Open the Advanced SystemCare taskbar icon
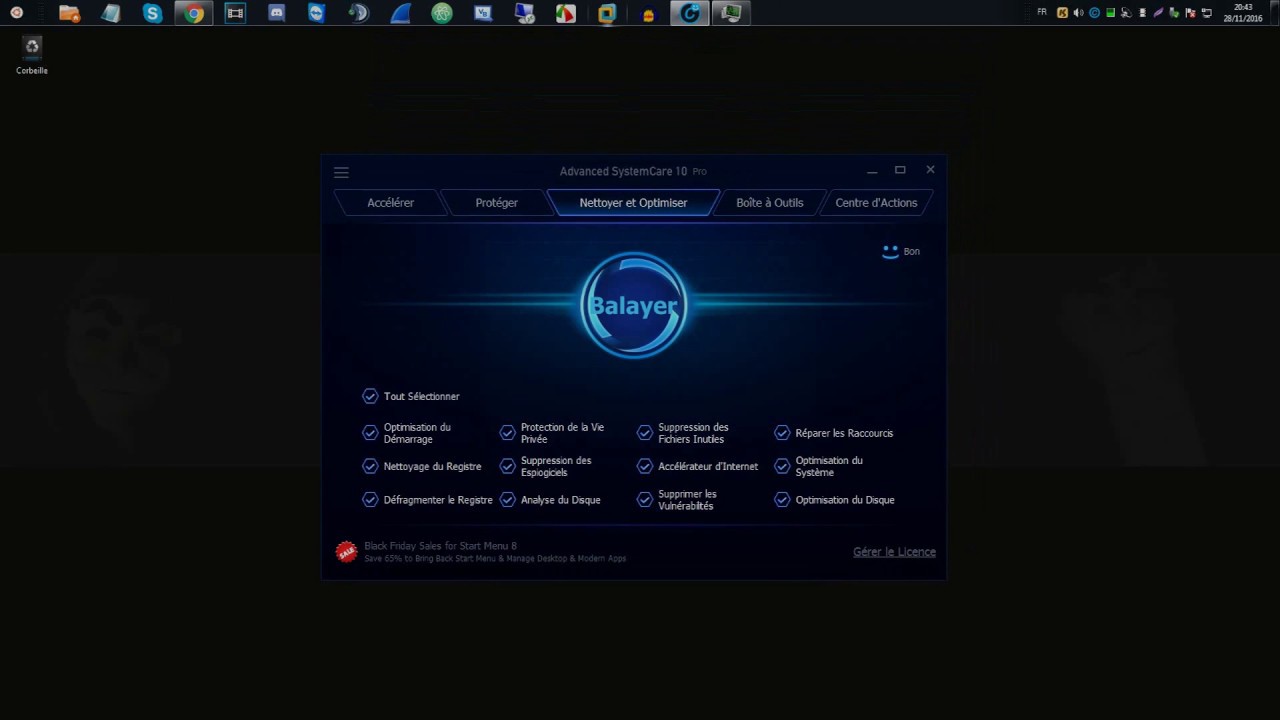The image size is (1280, 720). (690, 13)
